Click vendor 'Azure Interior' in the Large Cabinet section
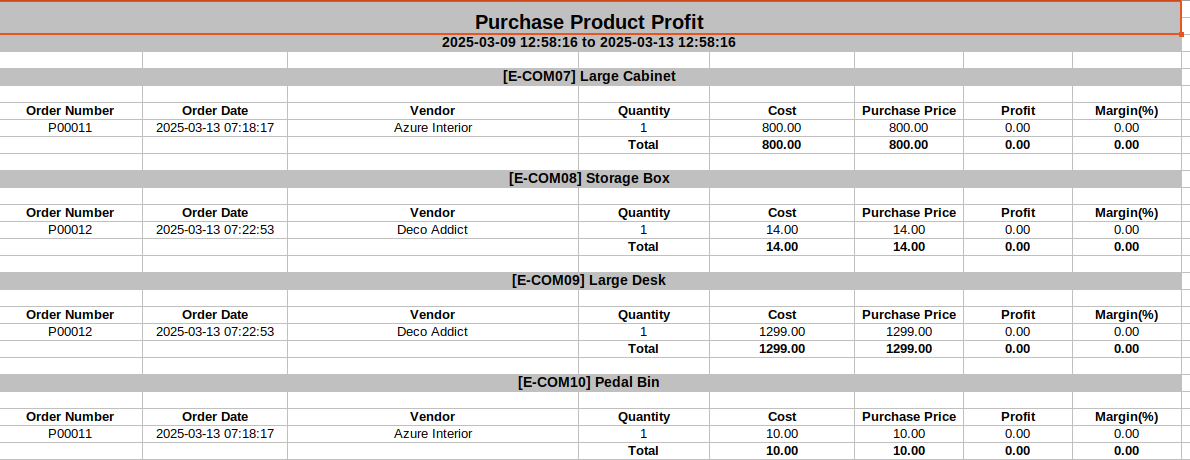This screenshot has height=460, width=1190. pos(432,128)
